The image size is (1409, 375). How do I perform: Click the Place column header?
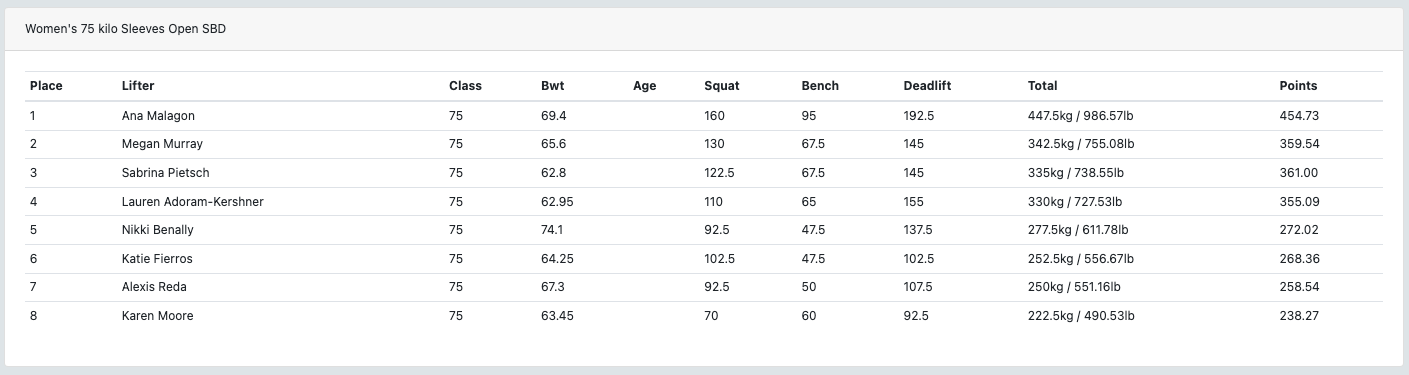[46, 86]
